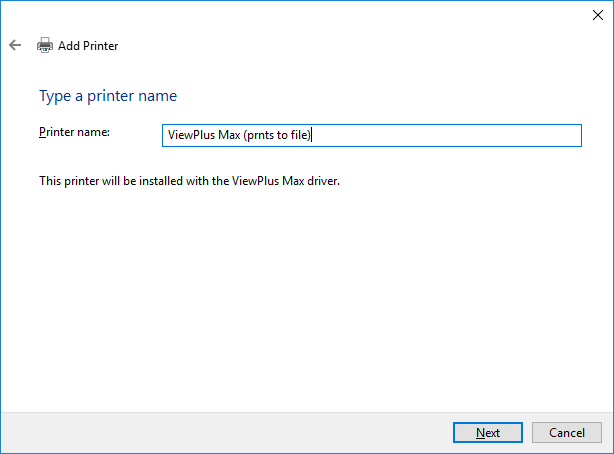Click the back arrow in the wizard header
This screenshot has width=614, height=454.
click(15, 45)
